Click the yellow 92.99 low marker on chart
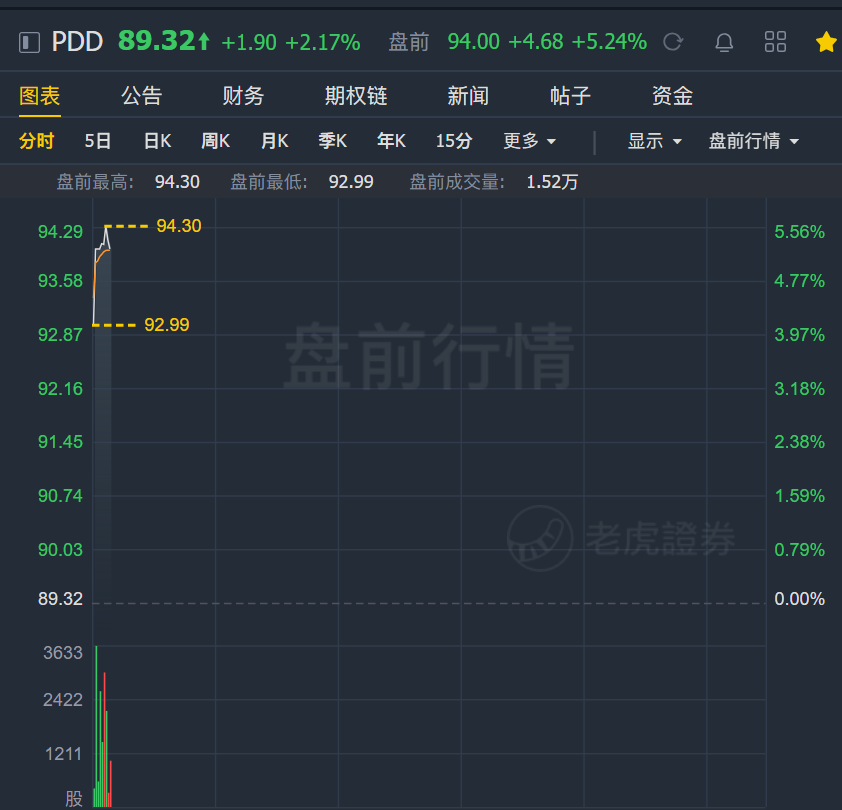This screenshot has width=842, height=810. point(167,325)
